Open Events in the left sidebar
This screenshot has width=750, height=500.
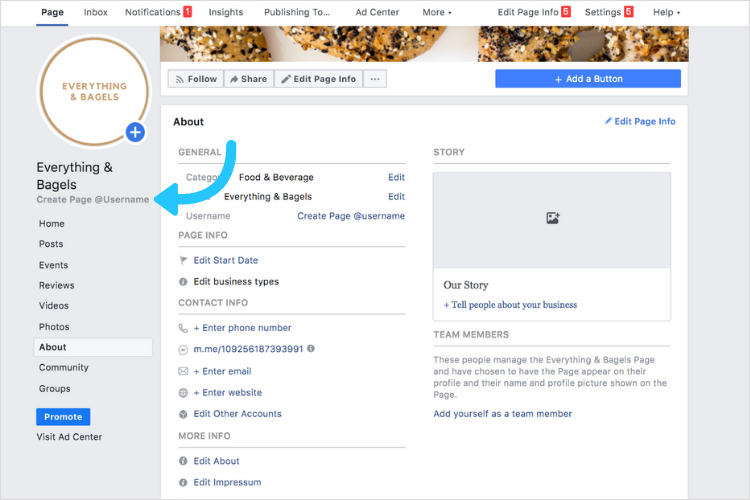tap(54, 265)
